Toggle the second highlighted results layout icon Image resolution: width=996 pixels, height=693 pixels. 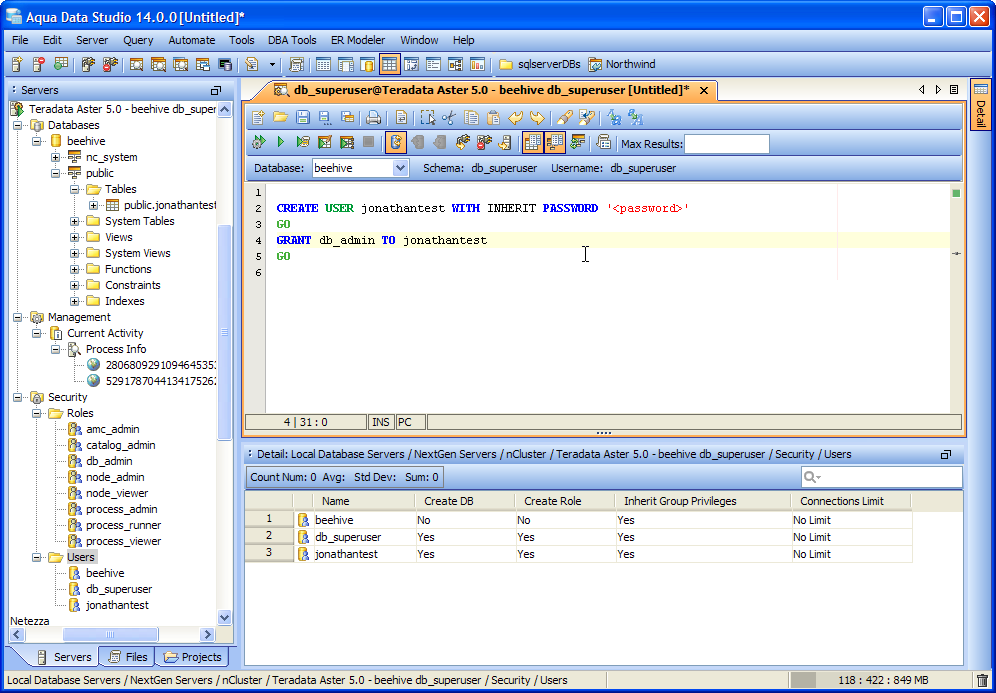555,143
